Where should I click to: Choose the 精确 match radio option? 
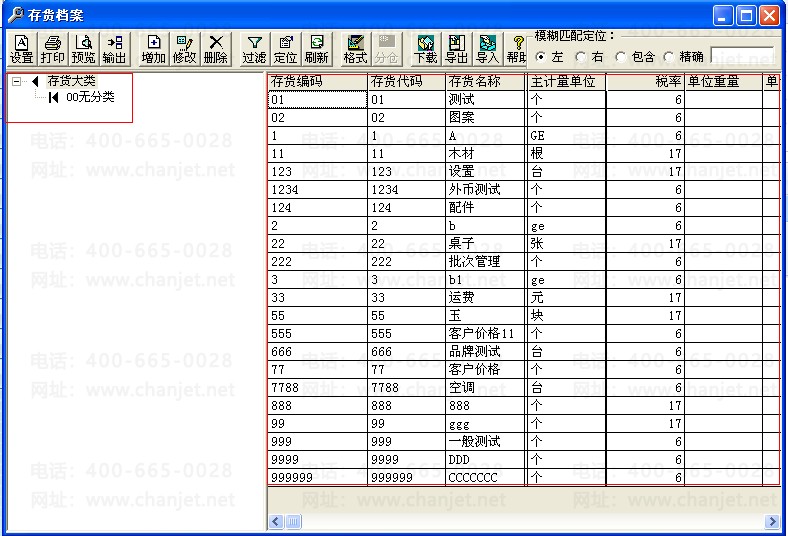tap(669, 57)
